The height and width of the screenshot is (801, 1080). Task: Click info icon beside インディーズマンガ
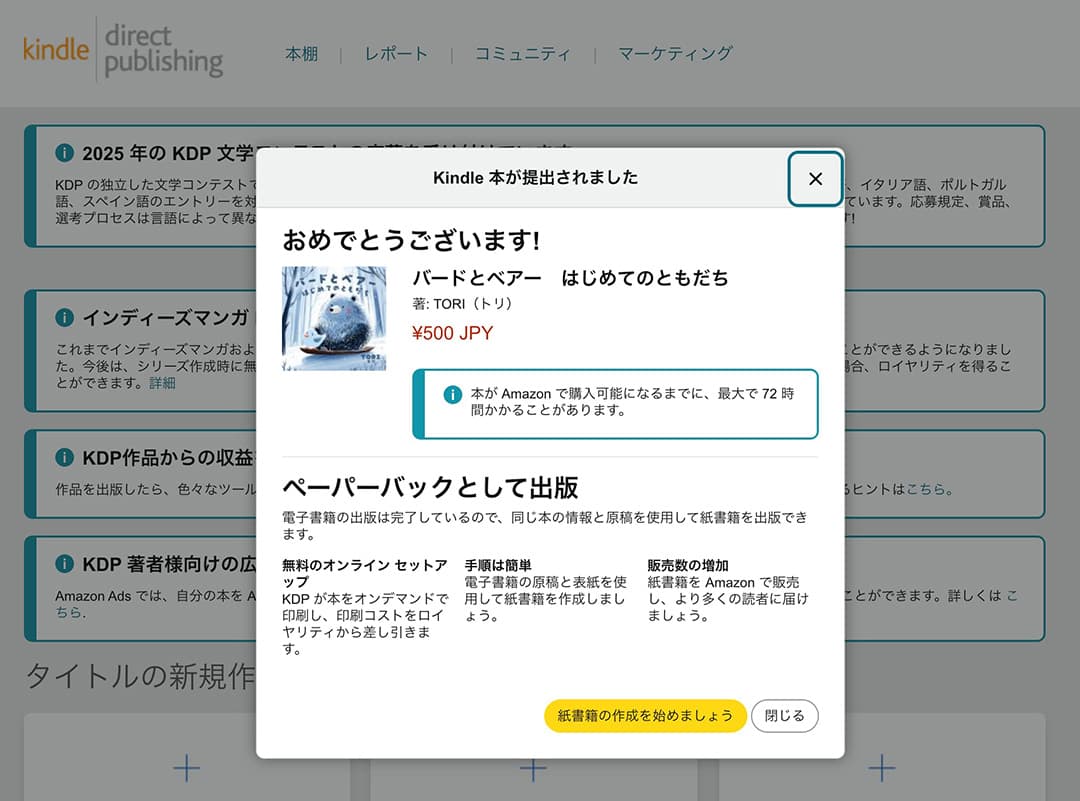point(64,317)
